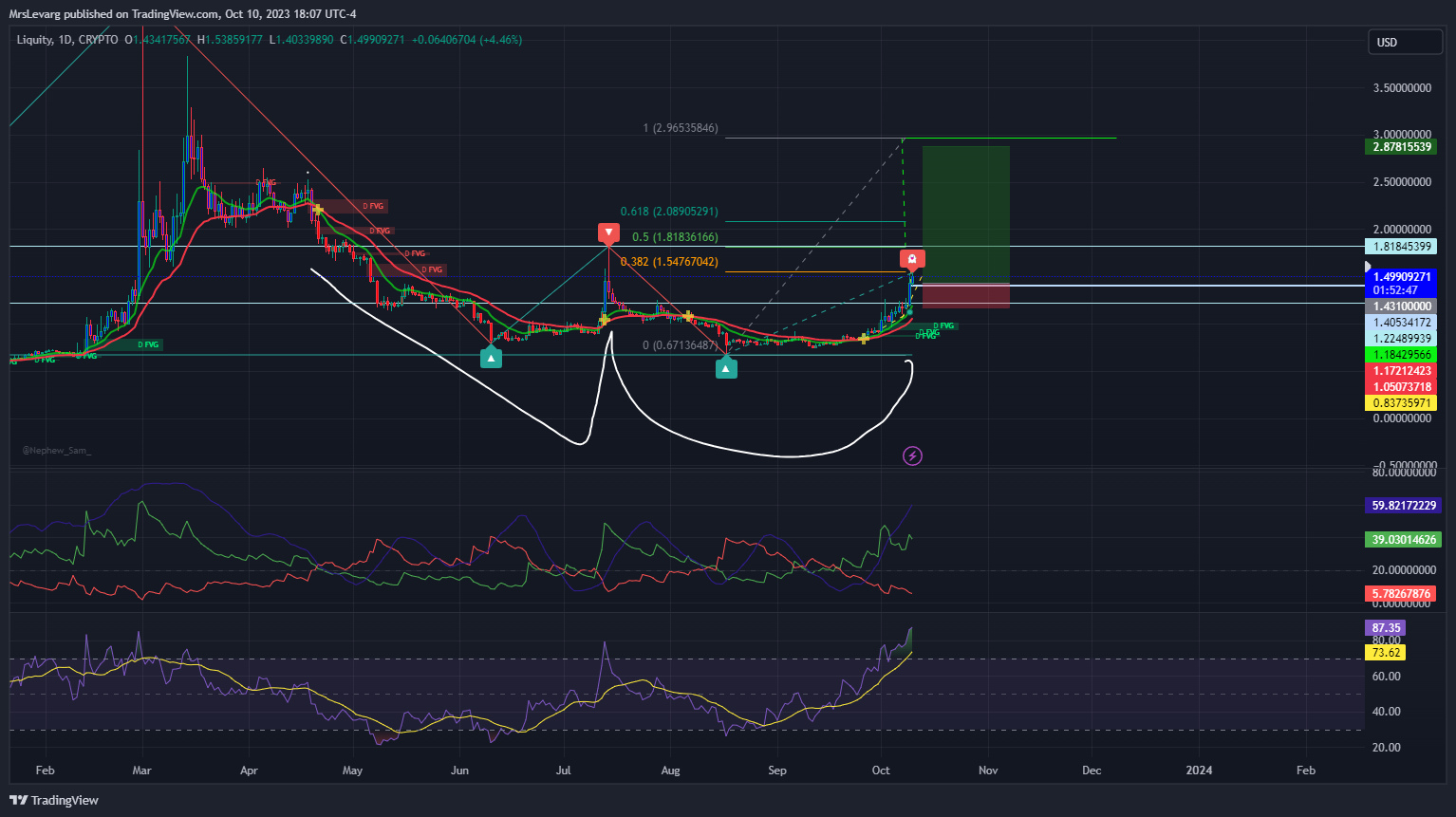1456x817 pixels.
Task: Click the Fib 0.618 (2.08905291) label
Action: [x=669, y=212]
